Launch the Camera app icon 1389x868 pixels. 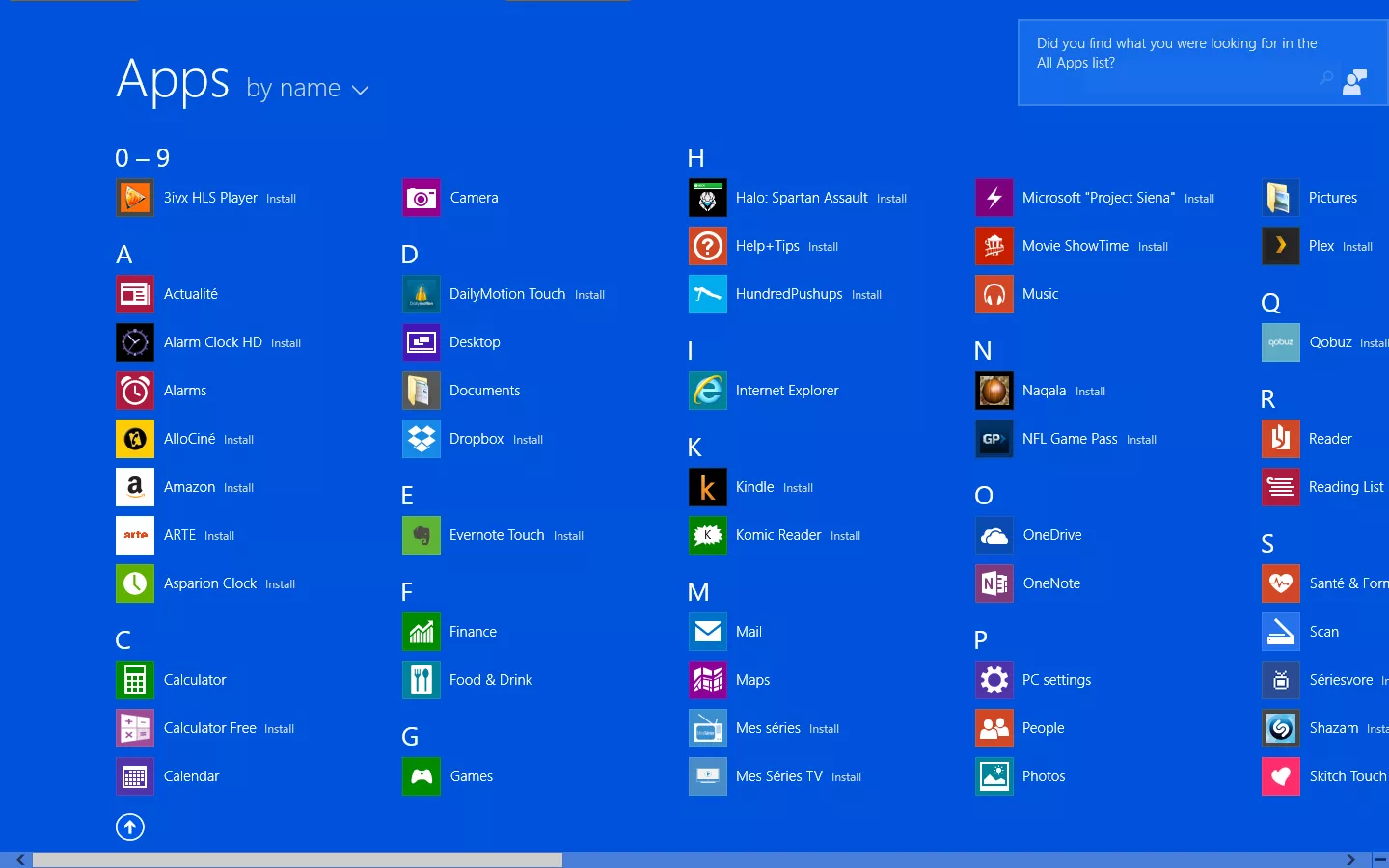tap(422, 198)
